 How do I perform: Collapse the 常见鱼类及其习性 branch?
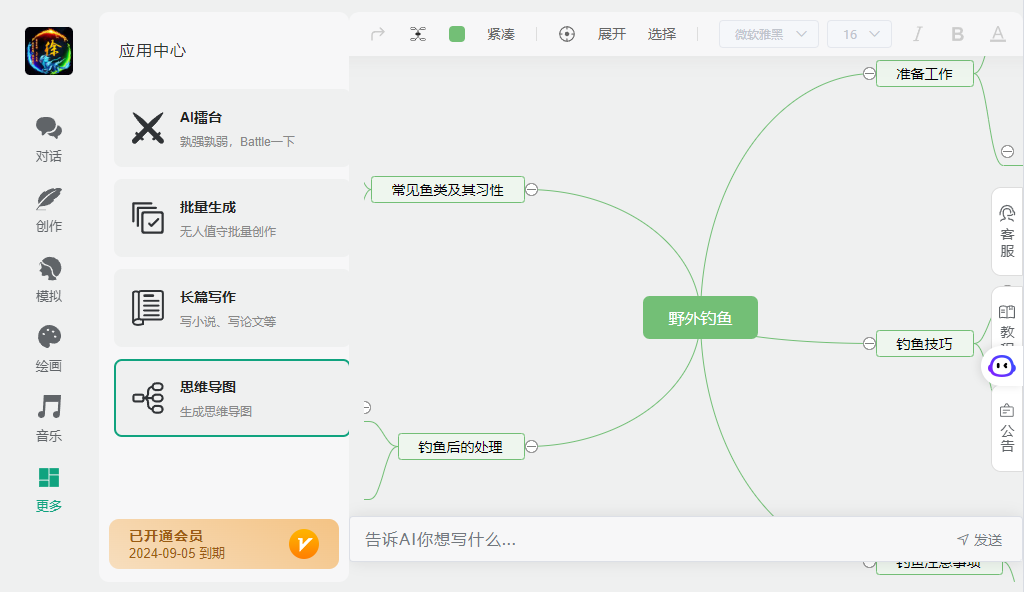[532, 189]
